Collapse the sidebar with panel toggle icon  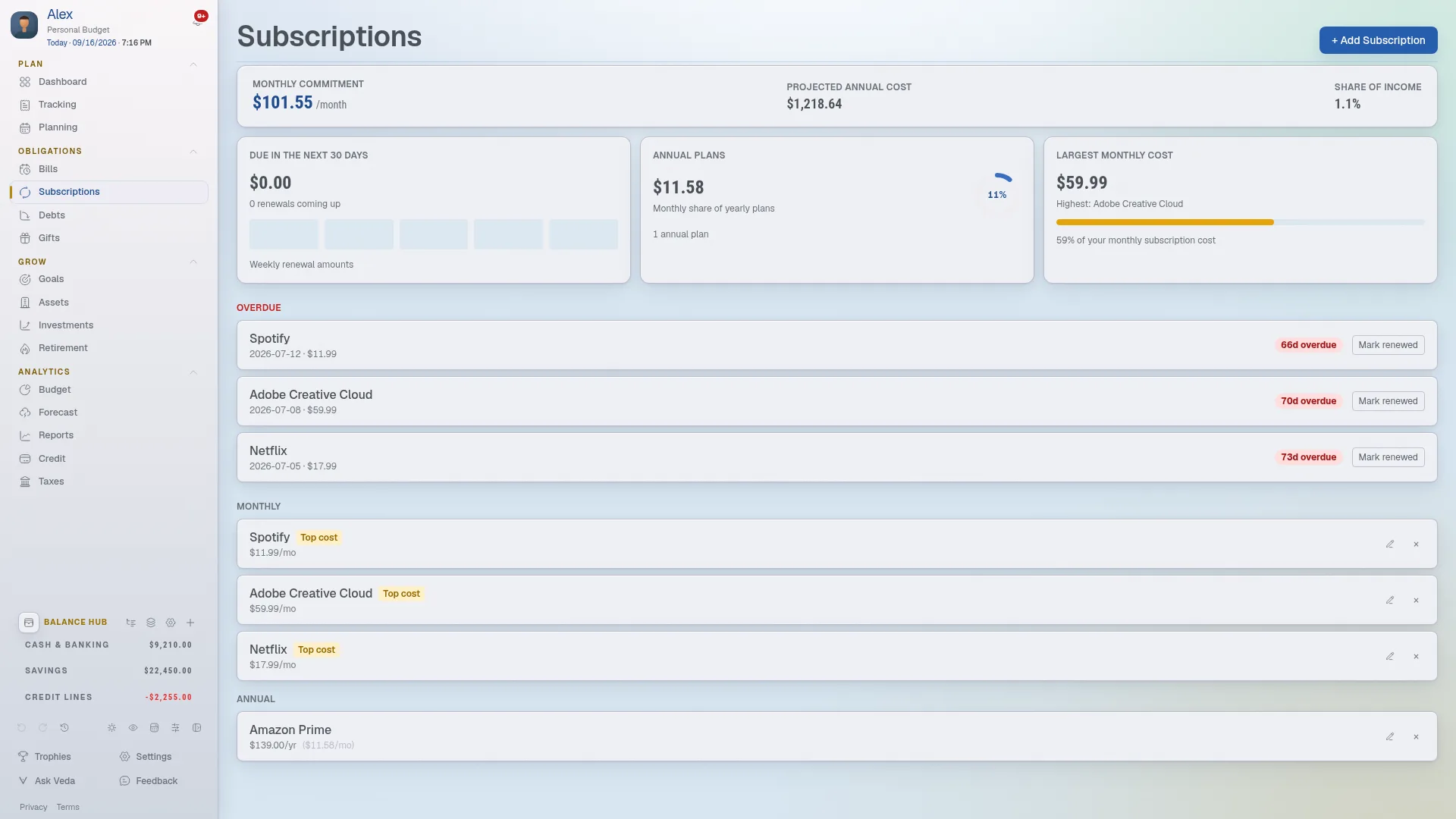pyautogui.click(x=196, y=728)
